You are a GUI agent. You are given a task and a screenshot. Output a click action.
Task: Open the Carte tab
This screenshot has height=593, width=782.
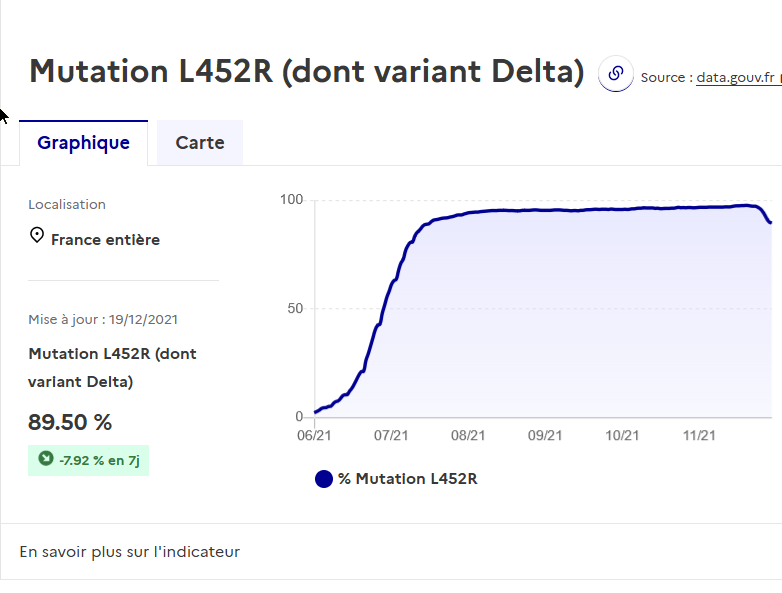200,143
